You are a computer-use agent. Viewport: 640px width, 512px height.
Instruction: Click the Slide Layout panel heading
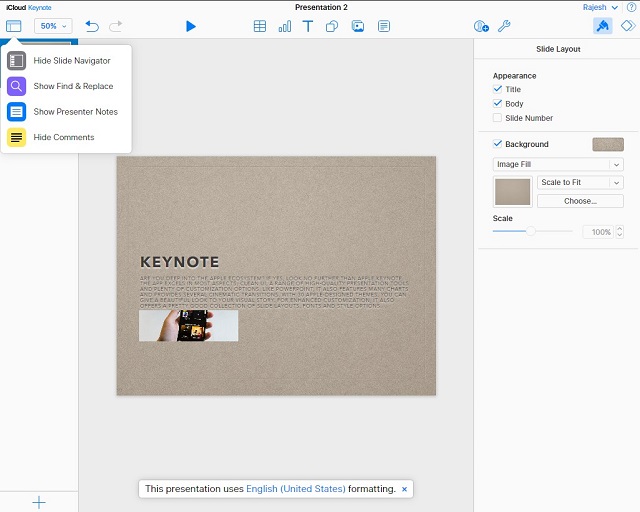pyautogui.click(x=558, y=49)
